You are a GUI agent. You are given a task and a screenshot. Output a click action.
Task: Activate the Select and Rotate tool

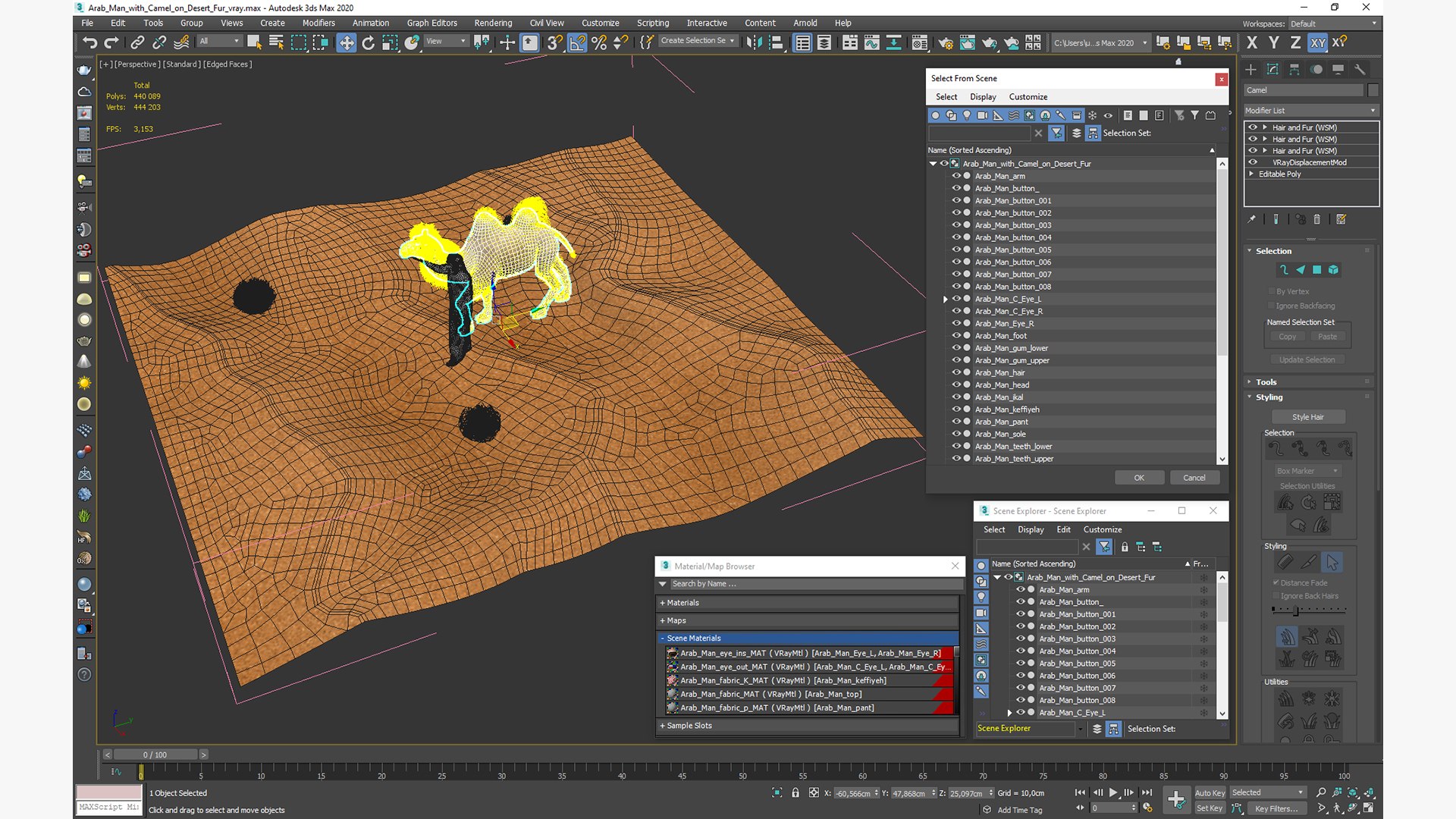point(369,42)
